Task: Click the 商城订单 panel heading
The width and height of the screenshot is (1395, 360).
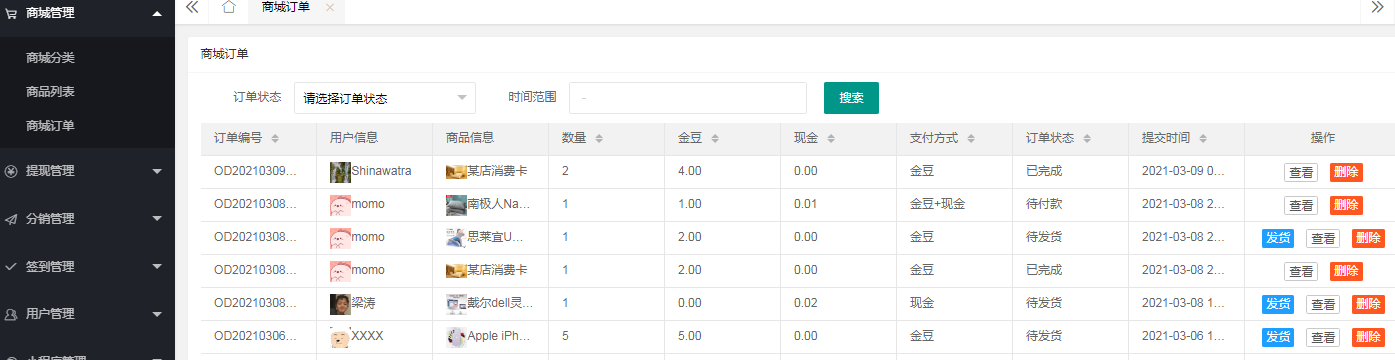Action: click(225, 54)
